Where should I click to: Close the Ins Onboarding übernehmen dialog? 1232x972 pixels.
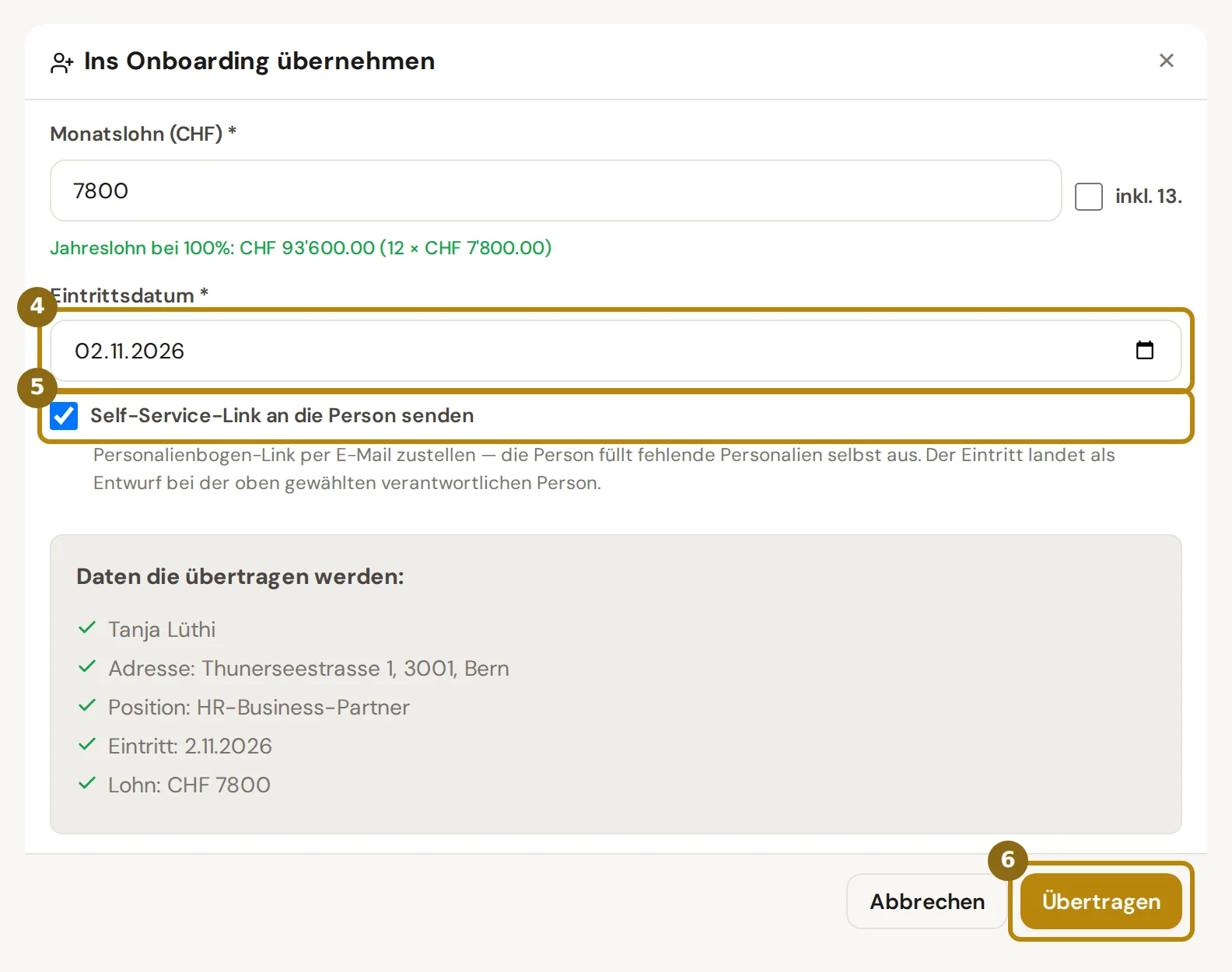[x=1166, y=61]
